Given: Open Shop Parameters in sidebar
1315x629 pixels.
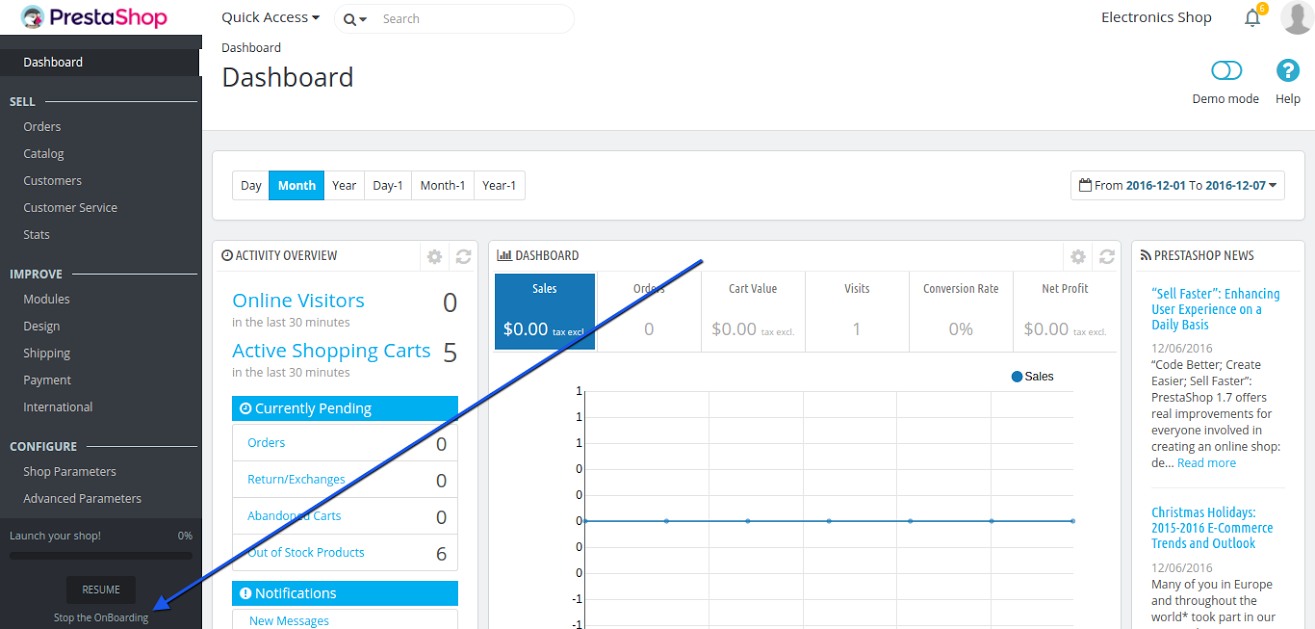Looking at the screenshot, I should click(x=70, y=472).
